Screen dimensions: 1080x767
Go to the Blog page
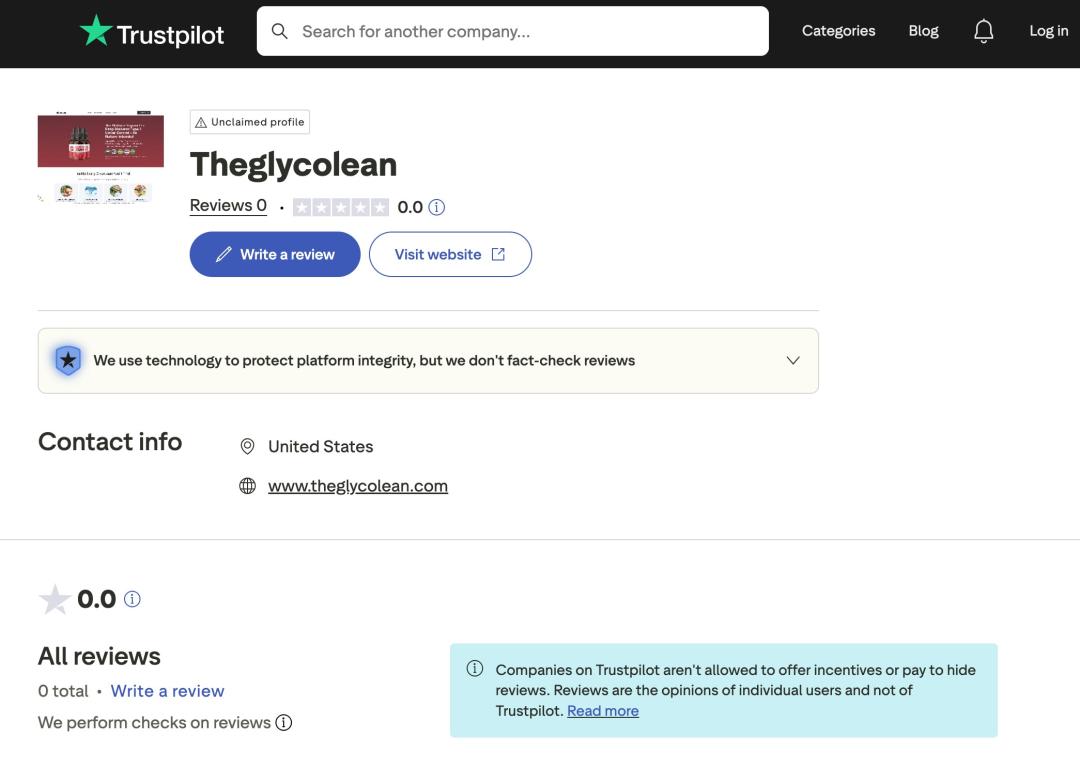[x=923, y=31]
